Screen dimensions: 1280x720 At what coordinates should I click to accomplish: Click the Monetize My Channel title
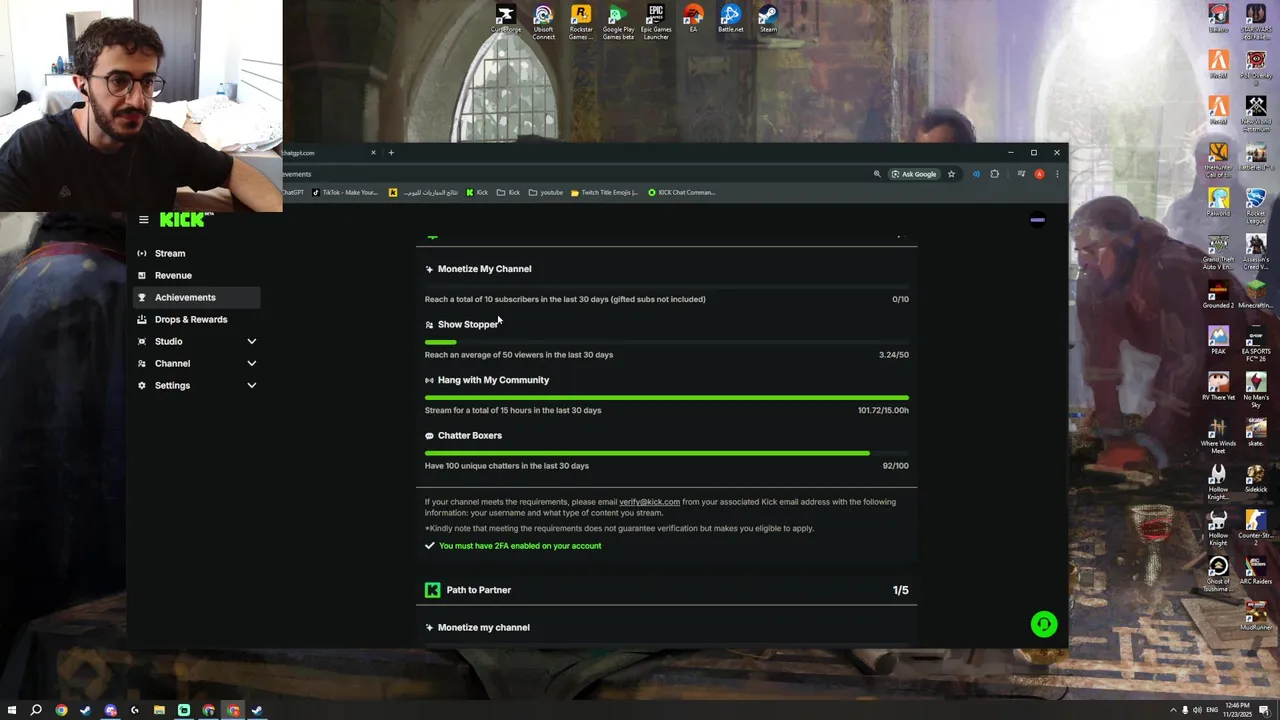pyautogui.click(x=484, y=269)
